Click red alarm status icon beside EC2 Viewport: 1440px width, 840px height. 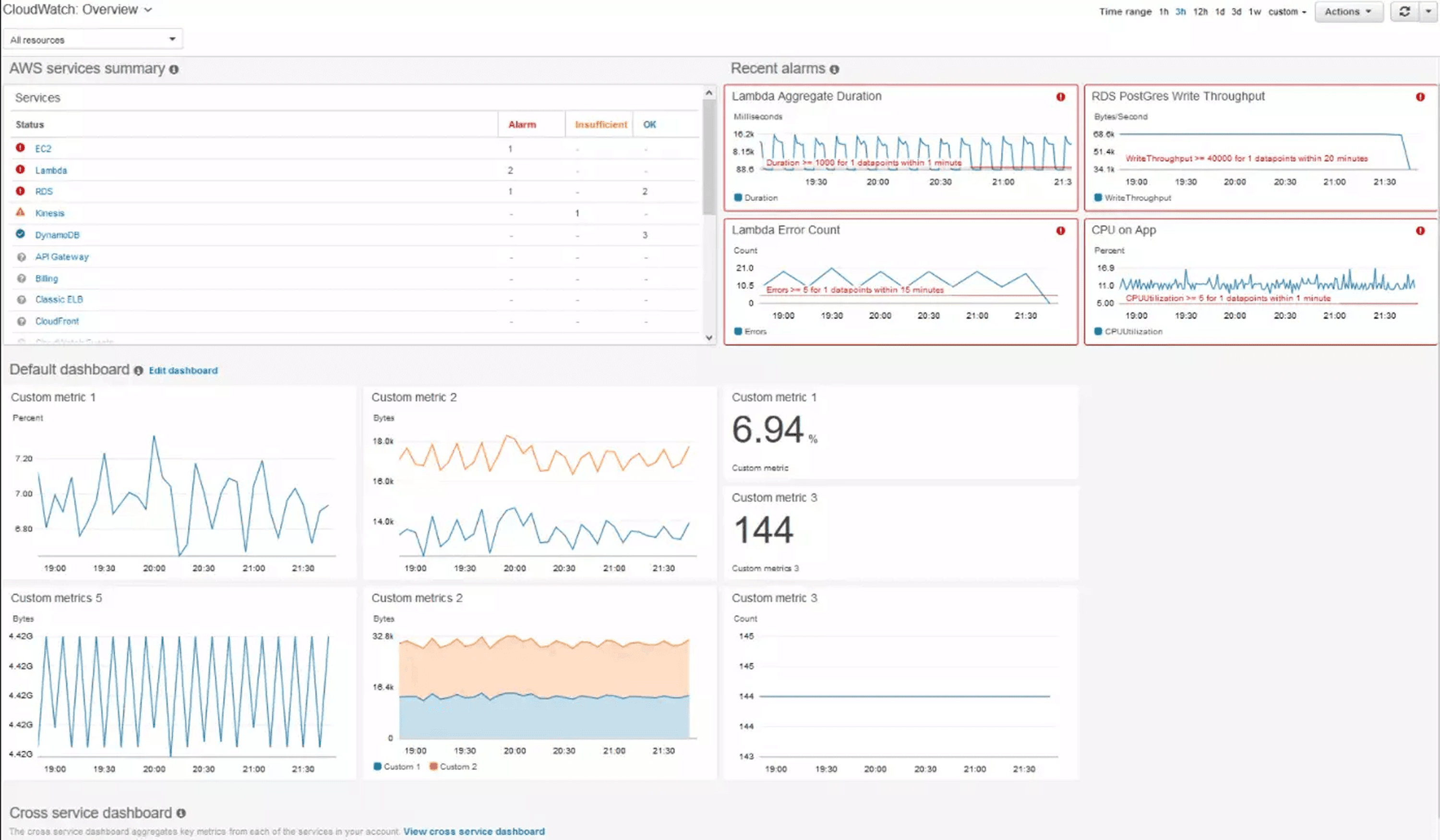click(x=21, y=148)
